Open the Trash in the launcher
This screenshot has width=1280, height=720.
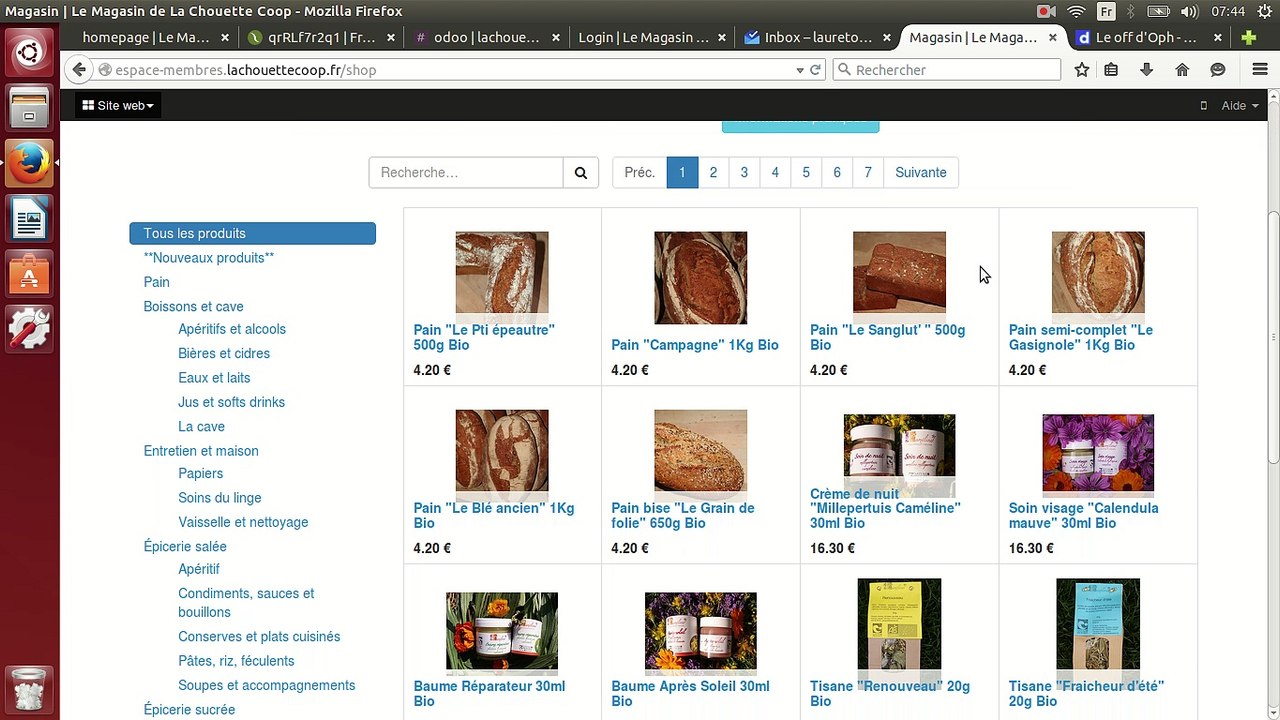29,689
